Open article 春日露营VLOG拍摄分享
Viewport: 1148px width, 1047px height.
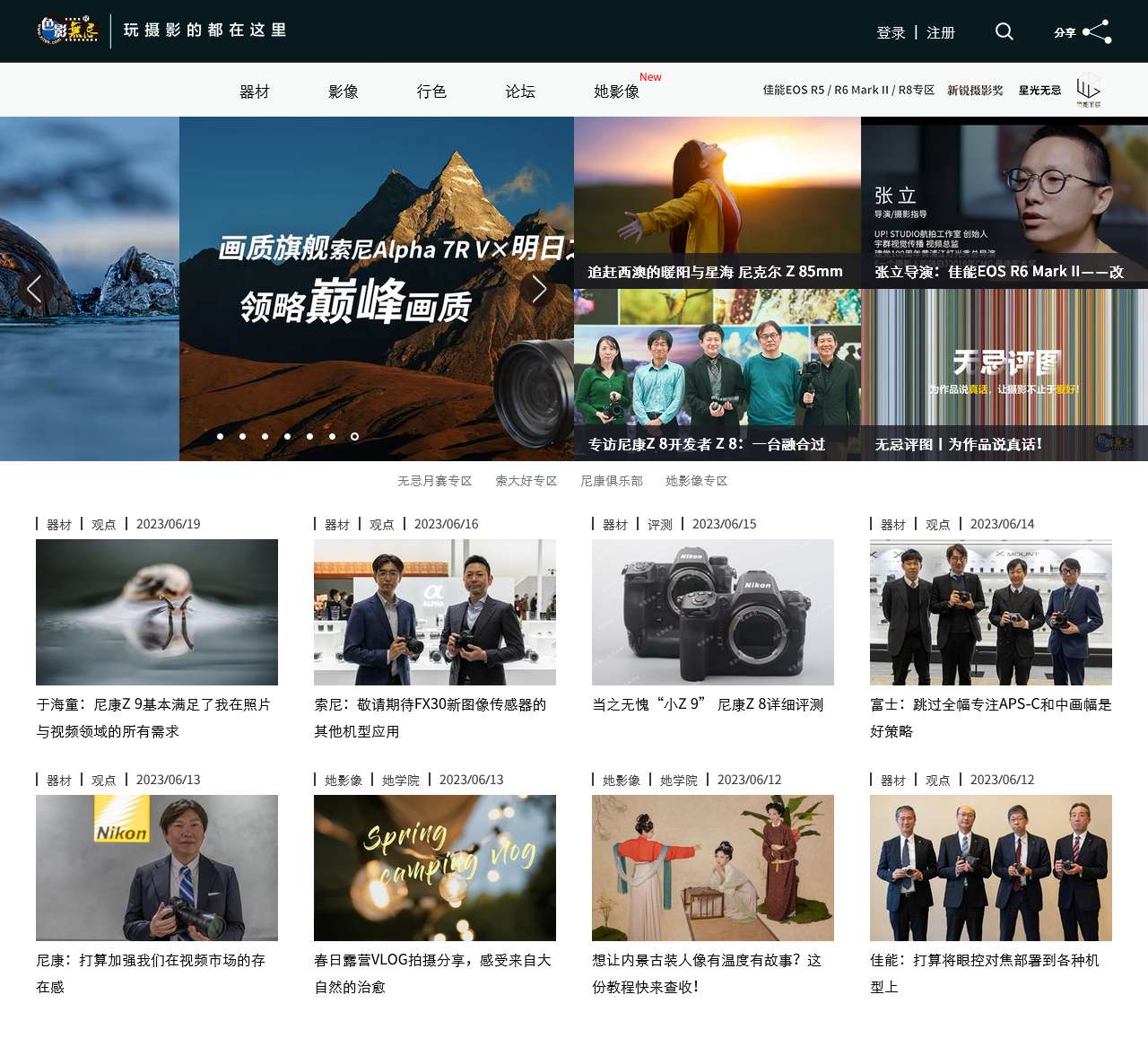click(432, 973)
